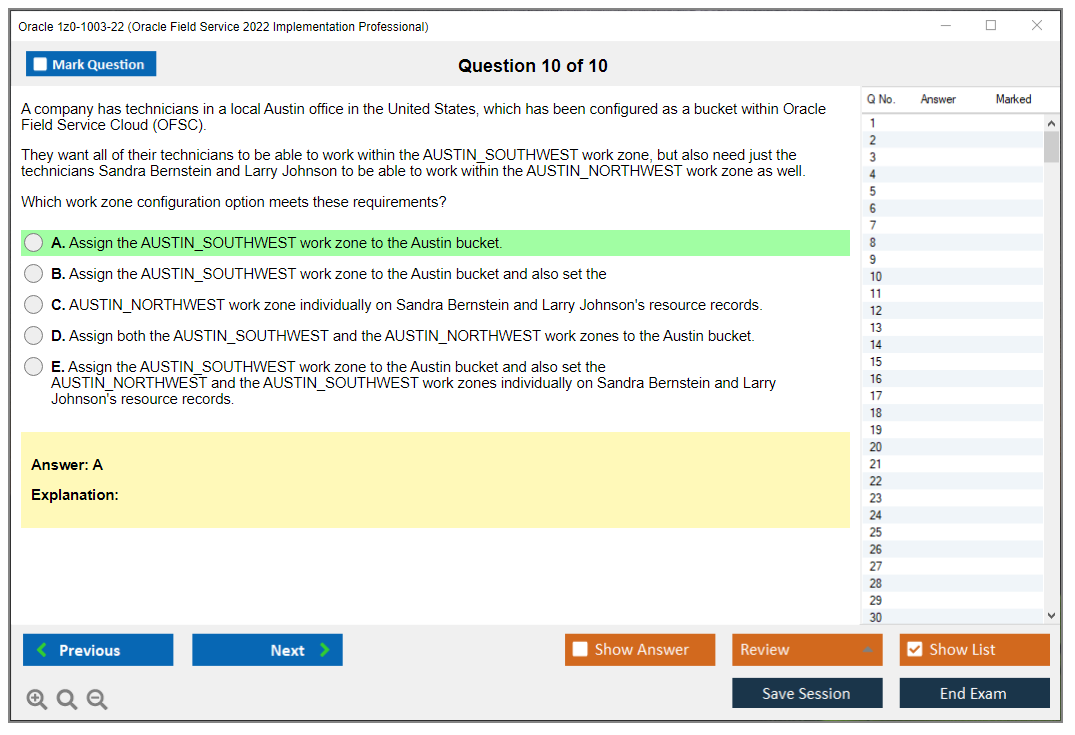Click the Save Session button
This screenshot has height=735, width=1075.
coord(807,693)
